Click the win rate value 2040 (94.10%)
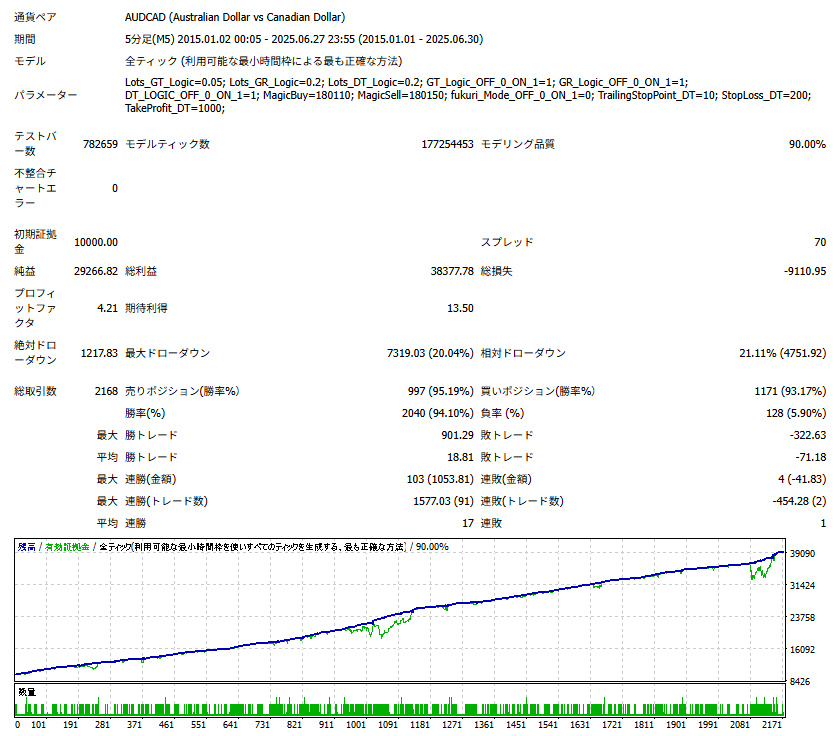The height and width of the screenshot is (736, 837). click(x=438, y=413)
